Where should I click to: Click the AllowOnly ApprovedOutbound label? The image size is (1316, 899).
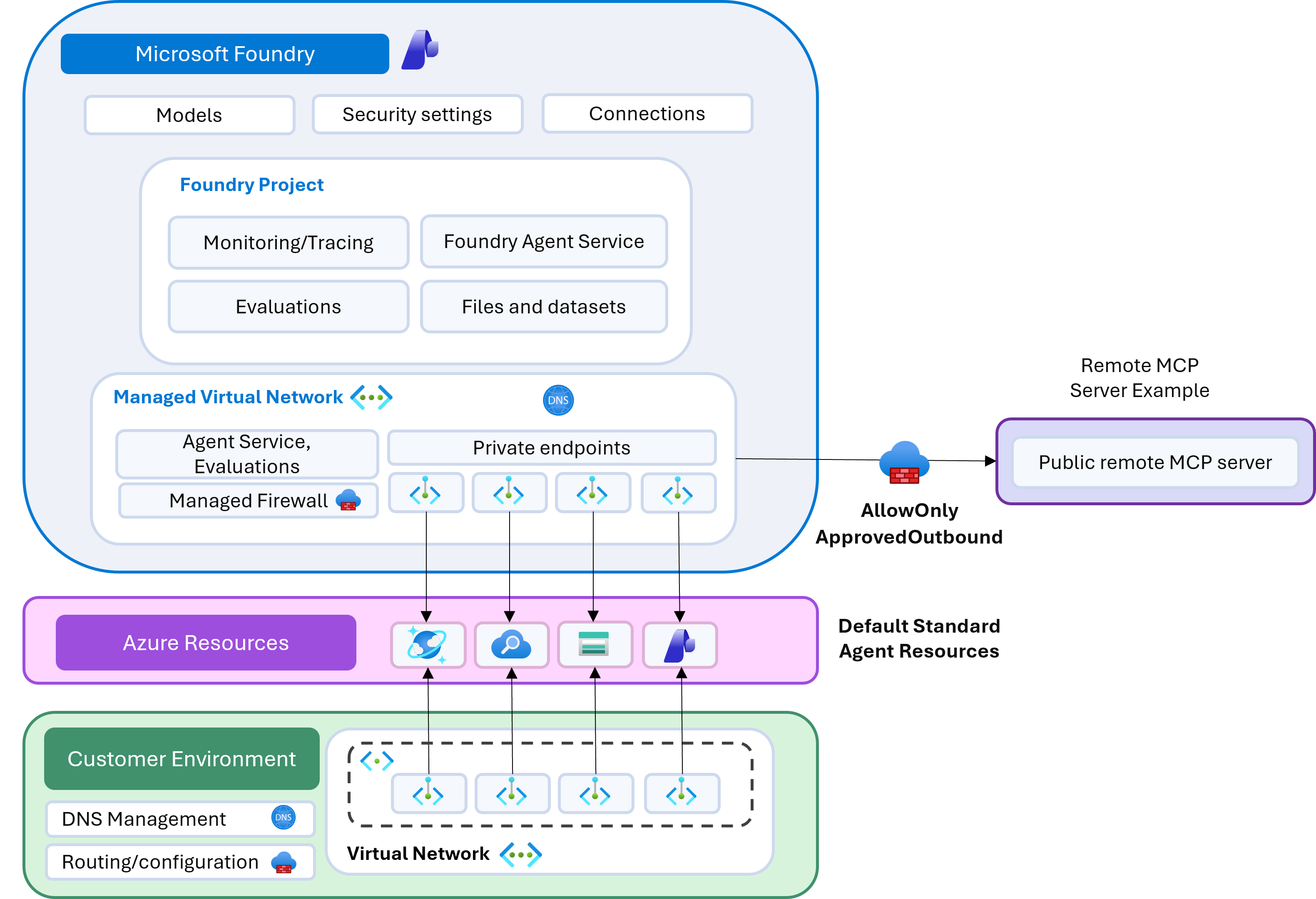pyautogui.click(x=909, y=523)
